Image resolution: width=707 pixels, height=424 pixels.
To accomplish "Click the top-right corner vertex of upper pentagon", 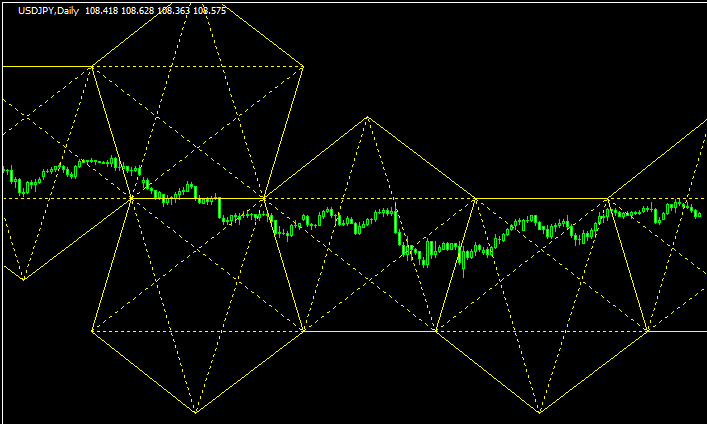I will coord(303,67).
